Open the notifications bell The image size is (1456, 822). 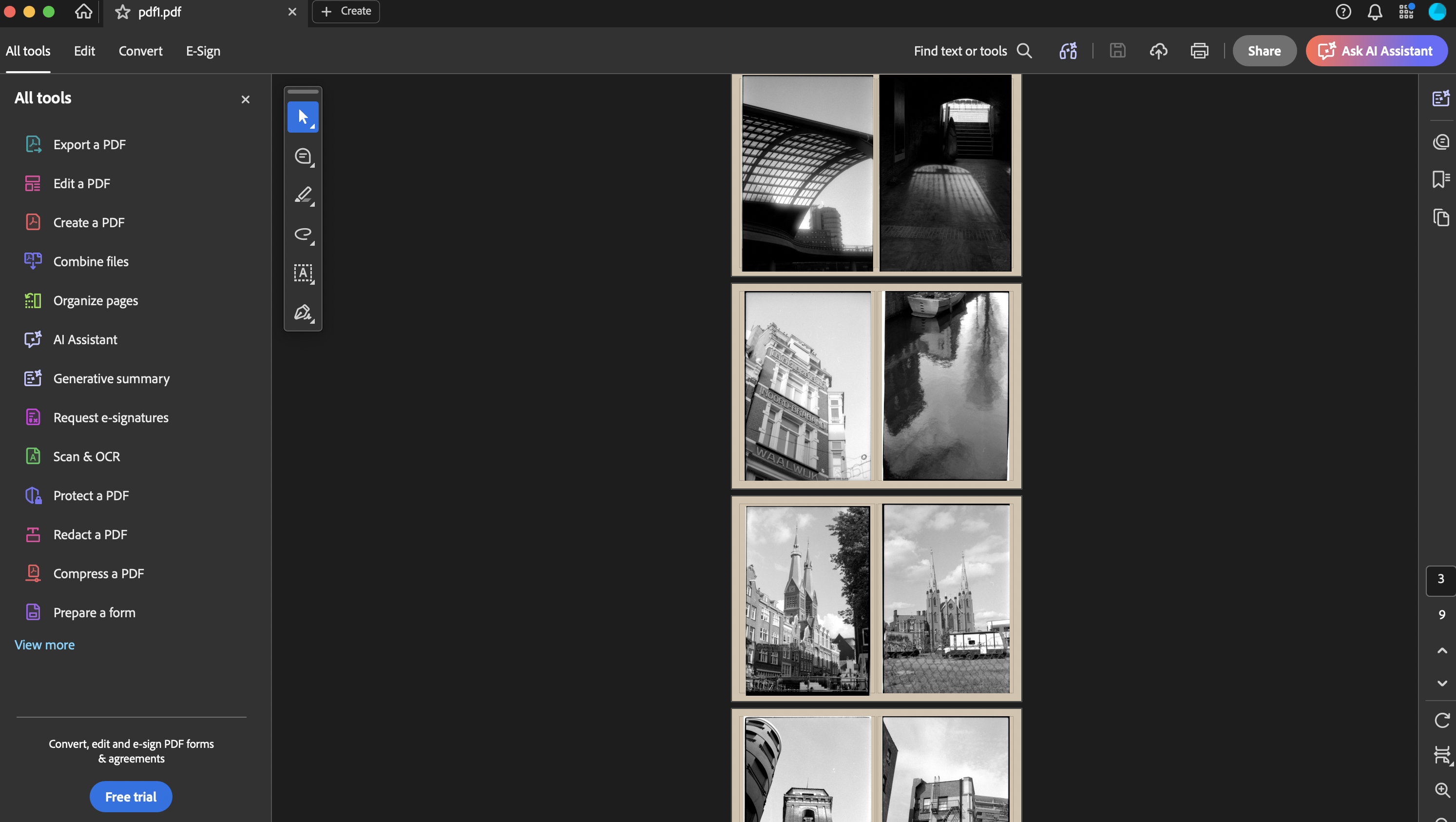(1375, 11)
